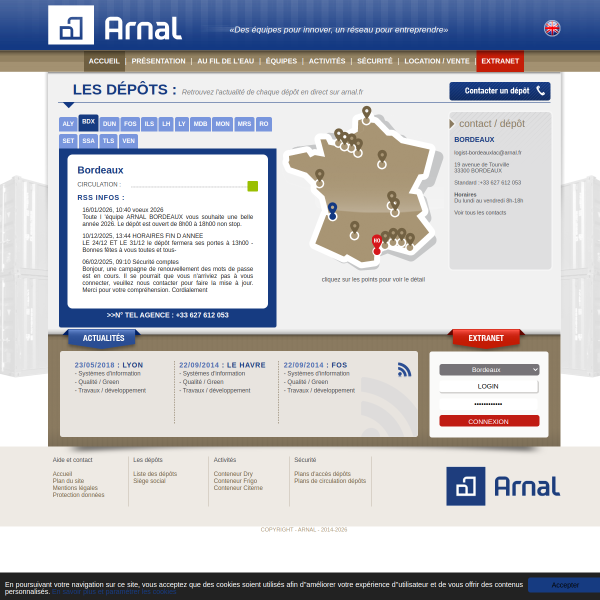The image size is (600, 600).
Task: Click the Arnal logo in the header
Action: pyautogui.click(x=115, y=25)
